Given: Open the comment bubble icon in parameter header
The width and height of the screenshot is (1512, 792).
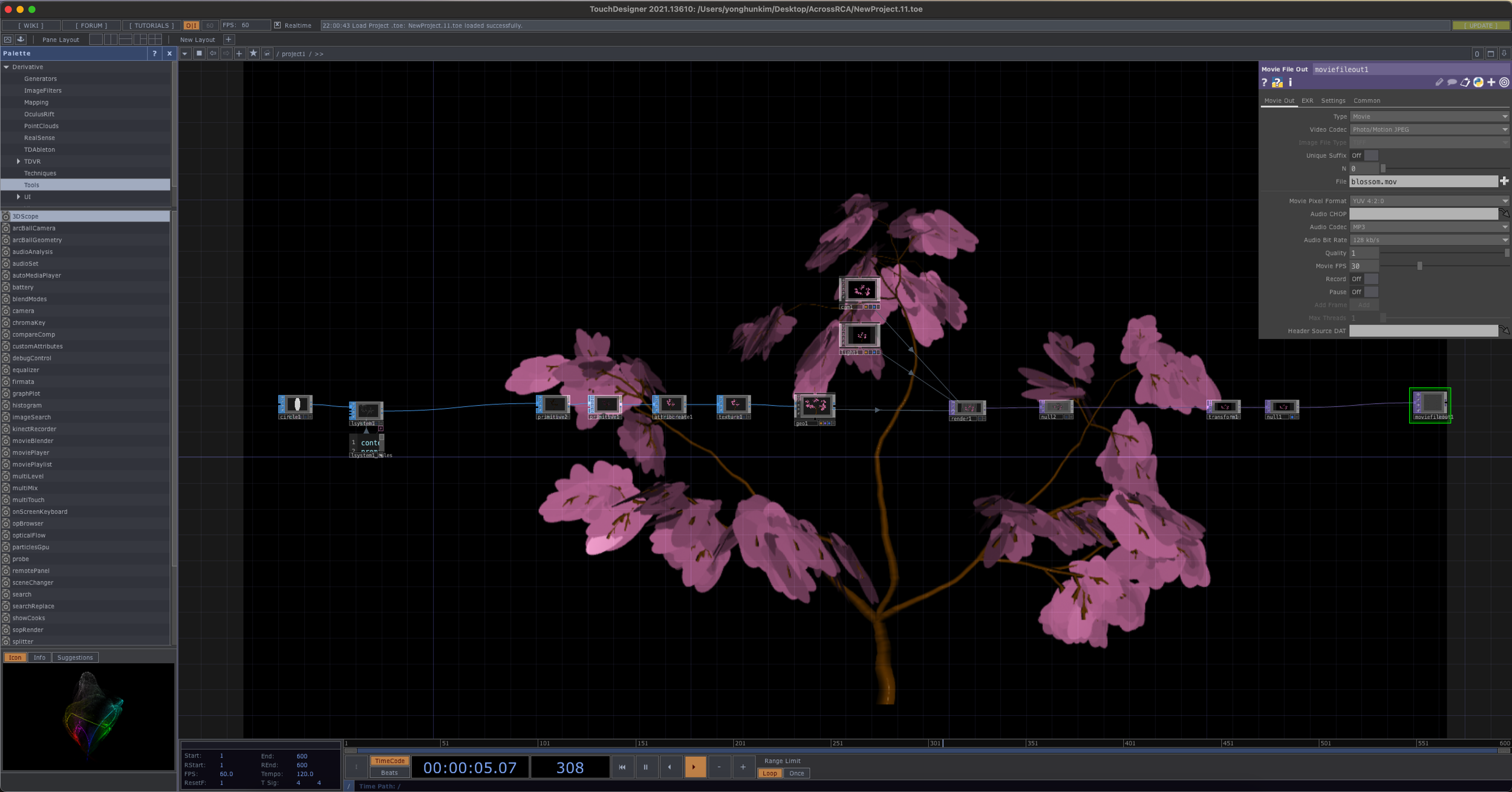Looking at the screenshot, I should pos(1452,82).
